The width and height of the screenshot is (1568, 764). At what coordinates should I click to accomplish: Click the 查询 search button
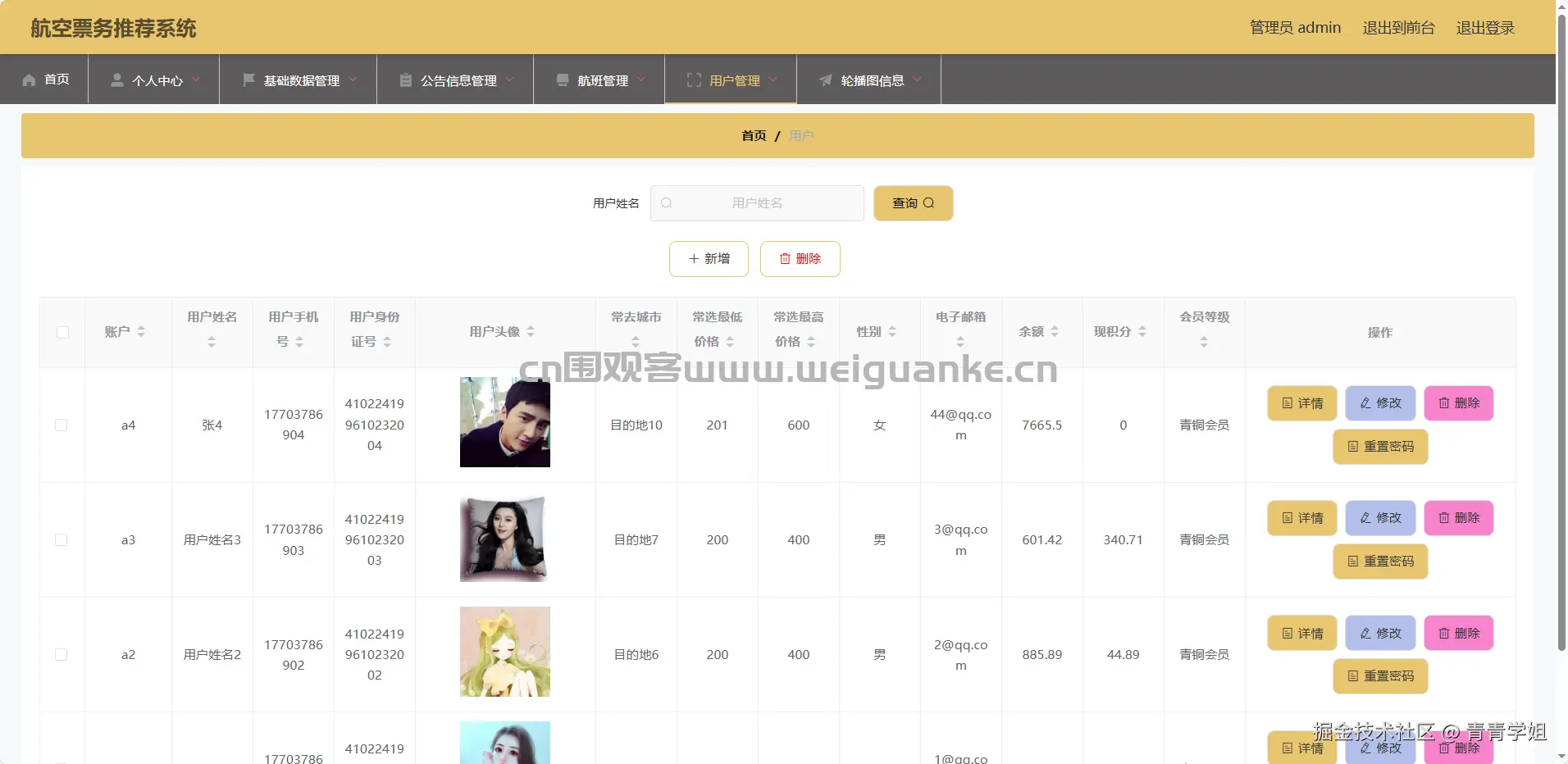913,203
